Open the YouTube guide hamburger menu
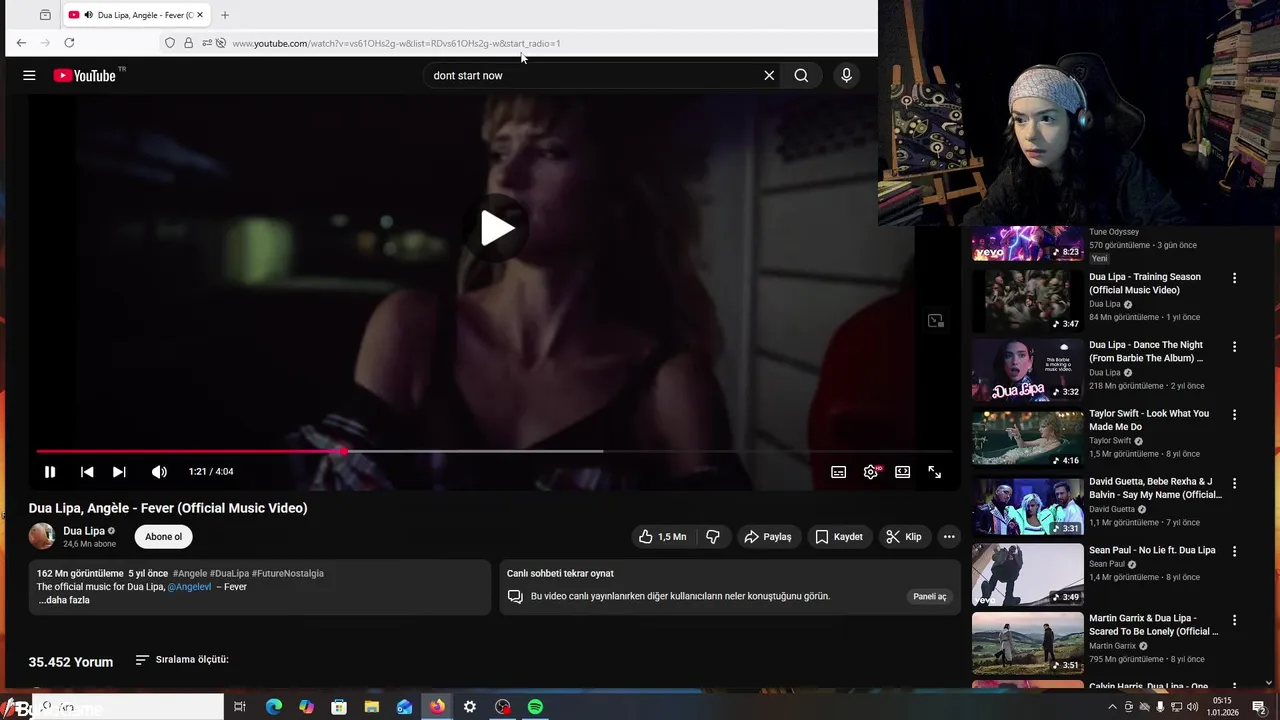Image resolution: width=1280 pixels, height=720 pixels. [29, 75]
